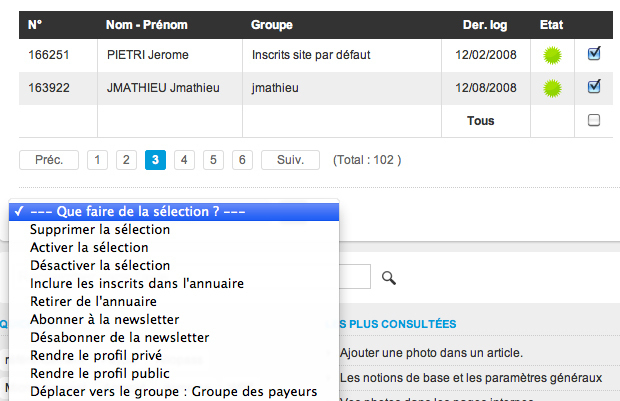
Task: Check the 'Tous' select-all checkbox
Action: coord(594,121)
